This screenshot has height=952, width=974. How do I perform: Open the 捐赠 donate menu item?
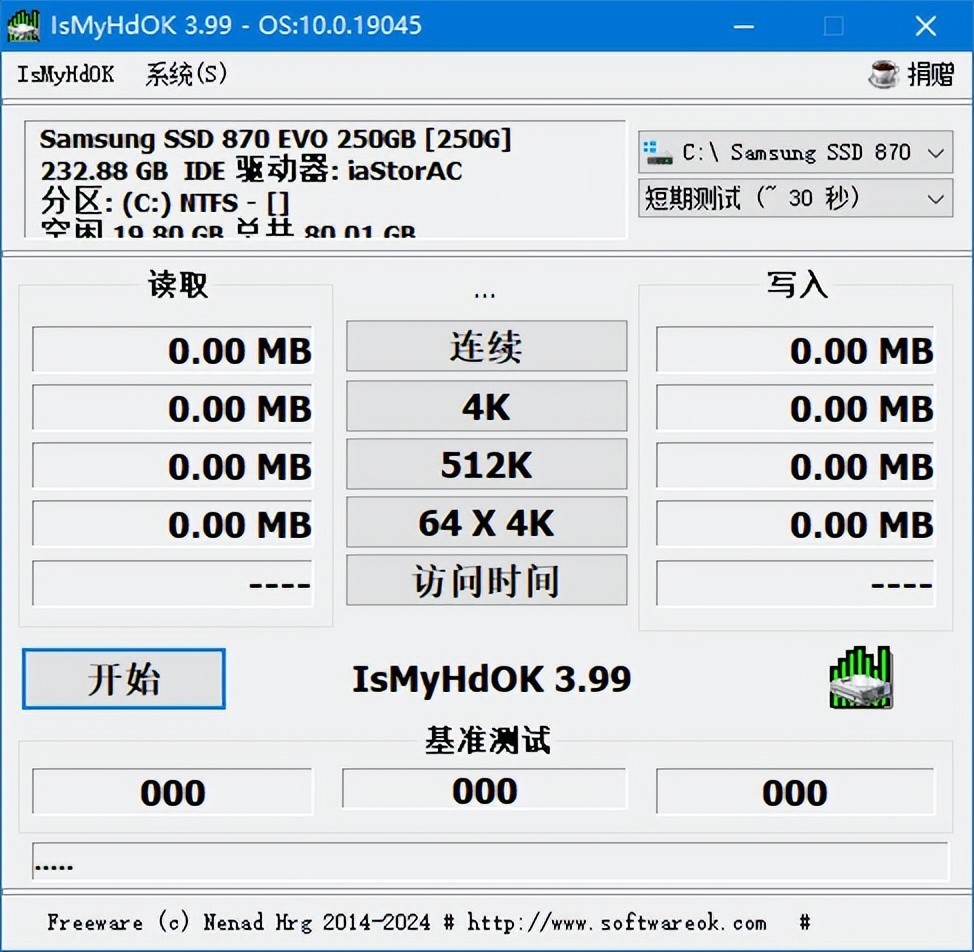[930, 75]
